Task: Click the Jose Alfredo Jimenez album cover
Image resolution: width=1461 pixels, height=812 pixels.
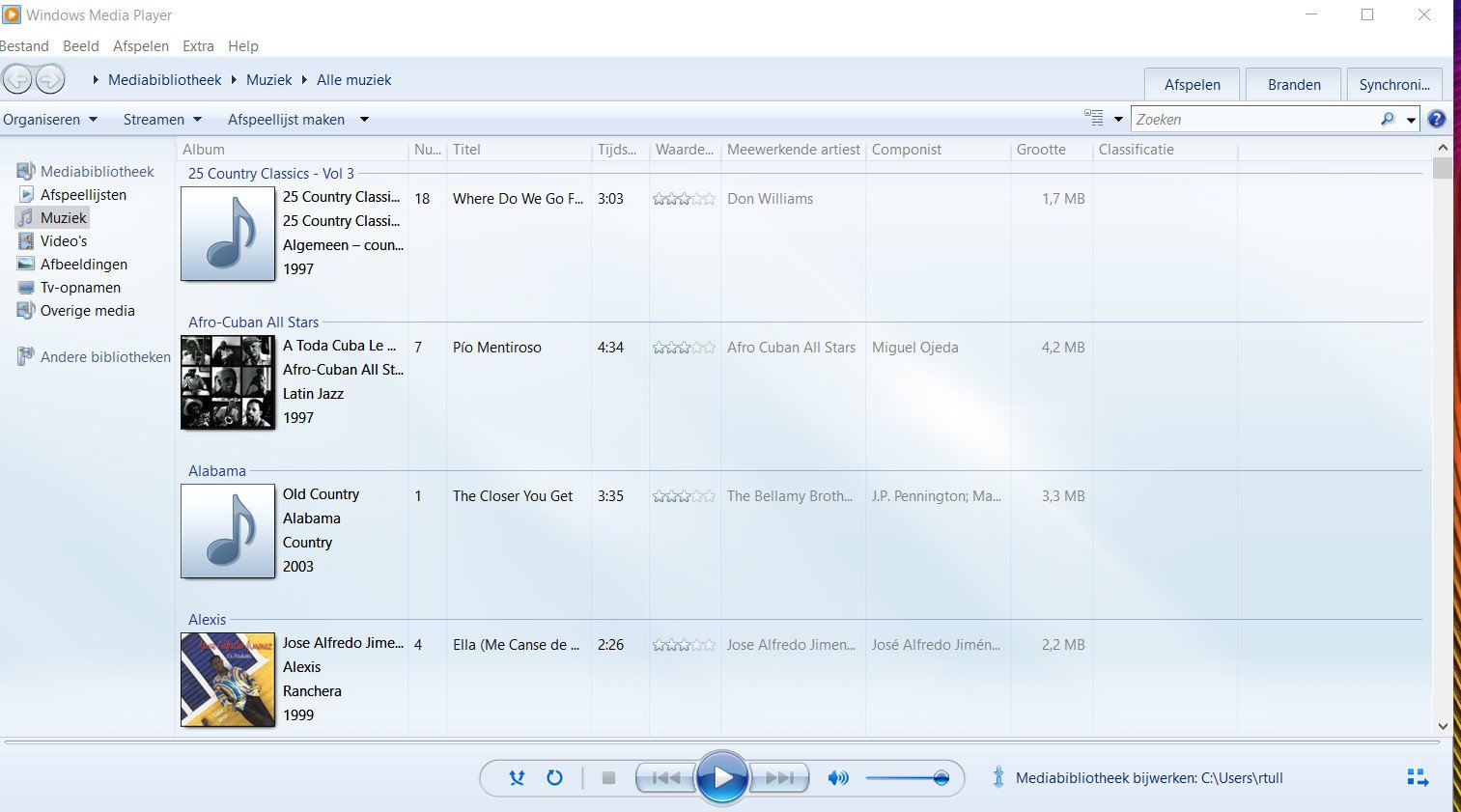Action: (x=228, y=680)
